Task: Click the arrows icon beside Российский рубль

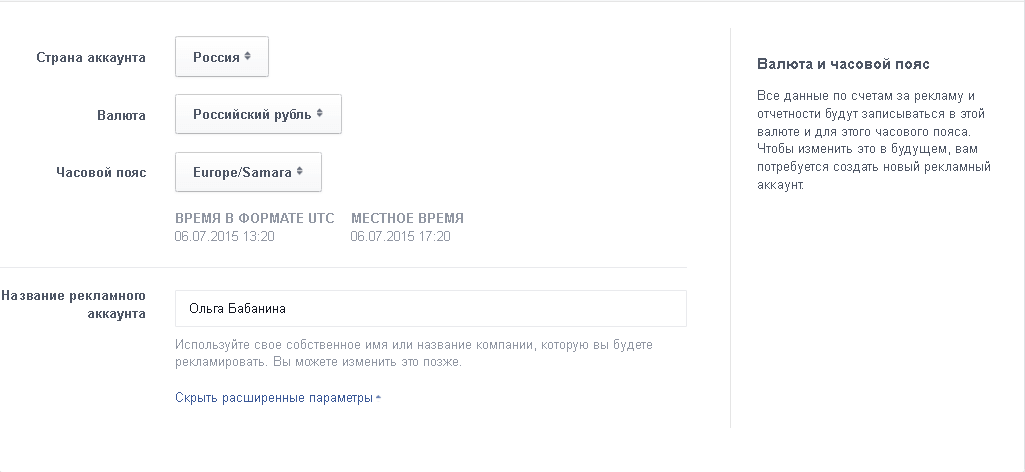Action: [320, 114]
